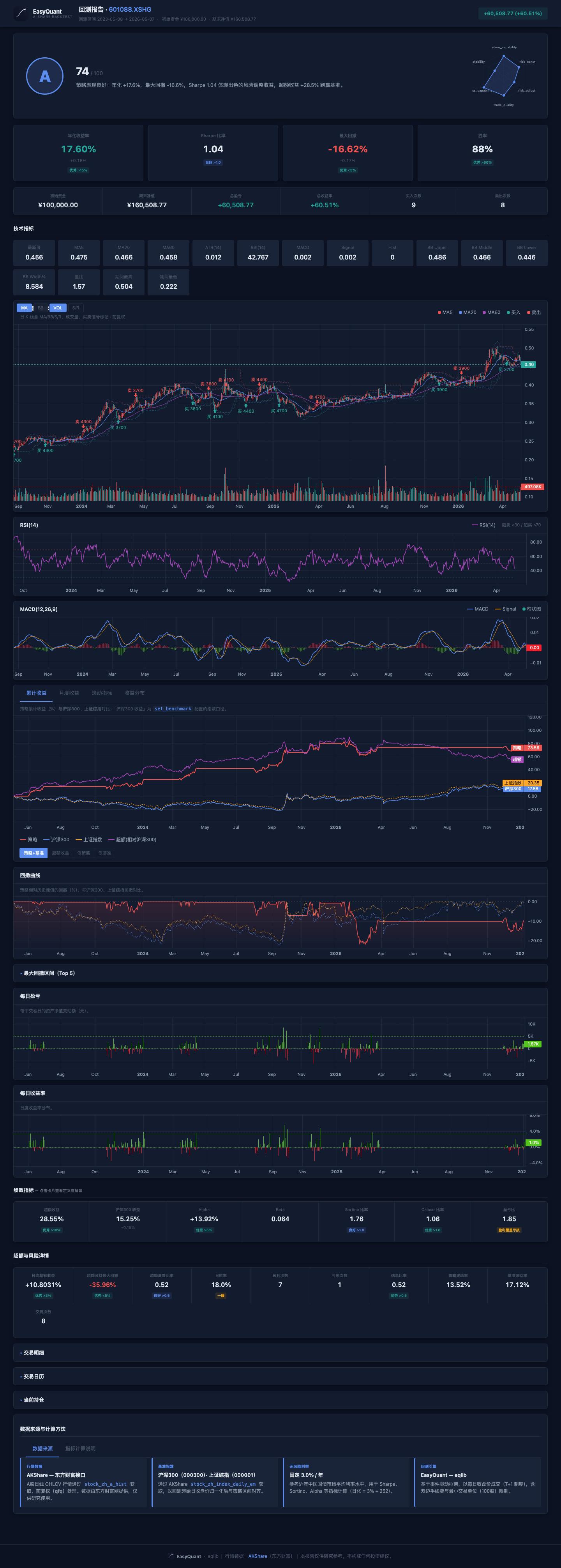
Task: Select the 策略+基准 view button
Action: 34,853
